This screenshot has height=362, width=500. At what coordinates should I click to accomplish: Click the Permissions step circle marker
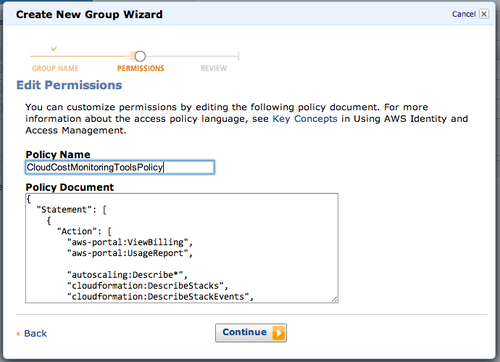tap(140, 56)
